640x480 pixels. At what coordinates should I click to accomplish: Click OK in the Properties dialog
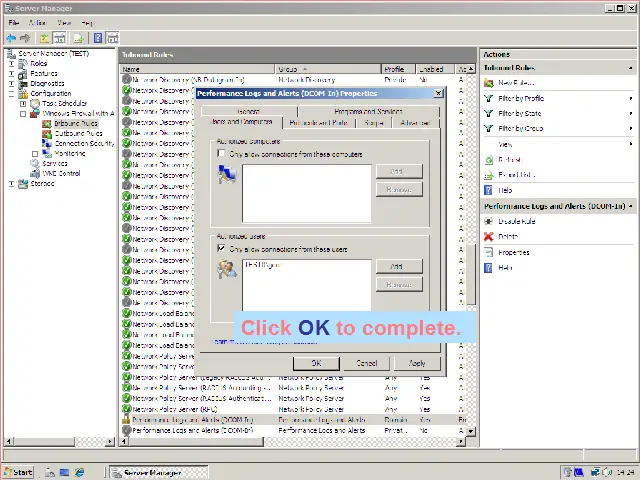[316, 363]
